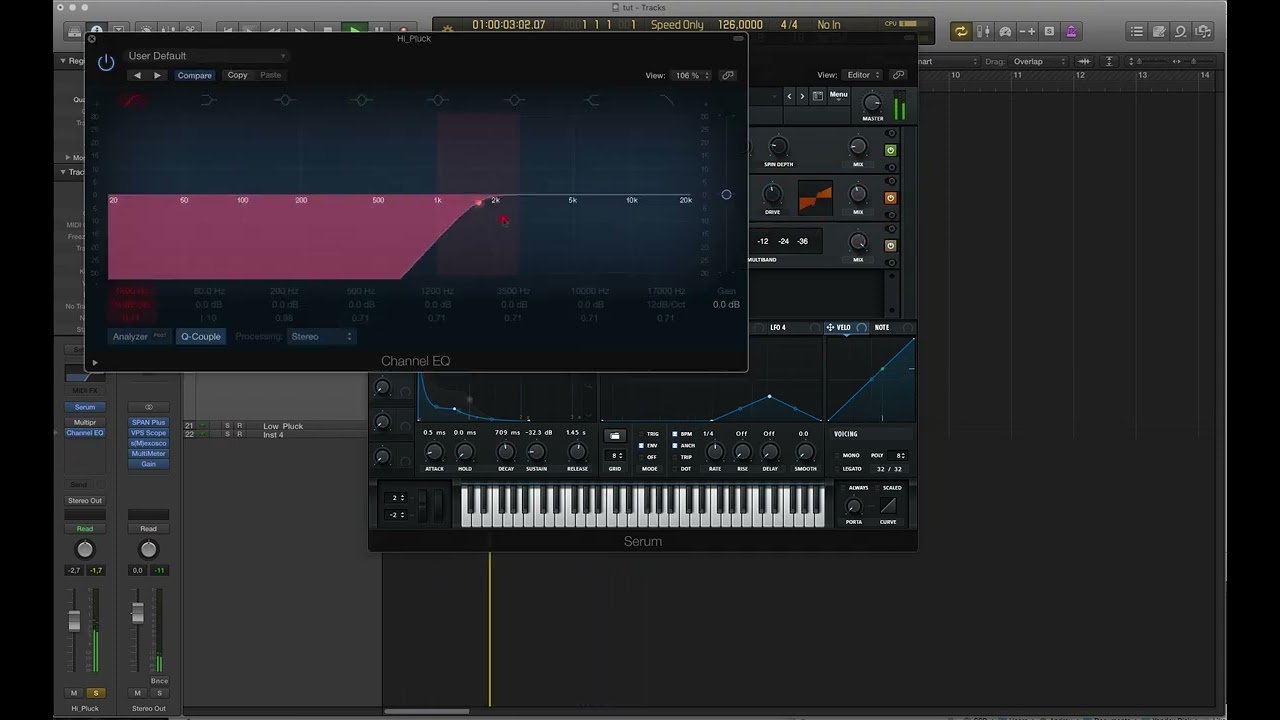1280x720 pixels.
Task: Select the VELO tab in Serum
Action: (843, 328)
